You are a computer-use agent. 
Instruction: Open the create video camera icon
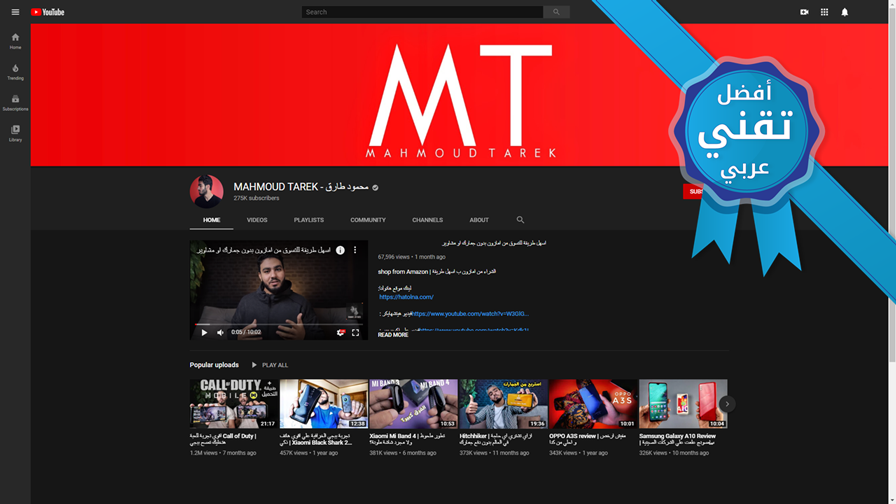tap(804, 12)
